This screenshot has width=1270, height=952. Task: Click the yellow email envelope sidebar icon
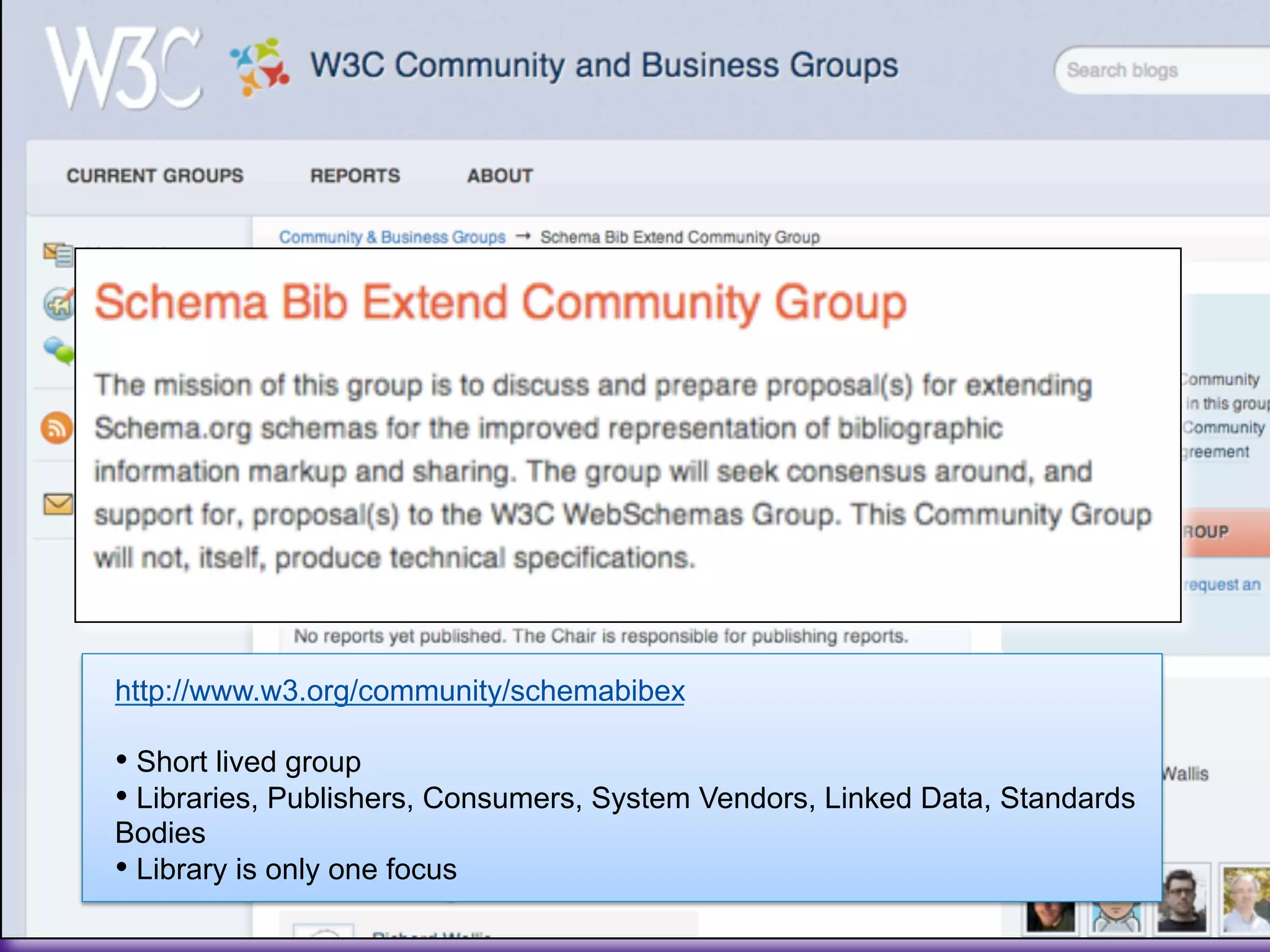click(x=58, y=504)
